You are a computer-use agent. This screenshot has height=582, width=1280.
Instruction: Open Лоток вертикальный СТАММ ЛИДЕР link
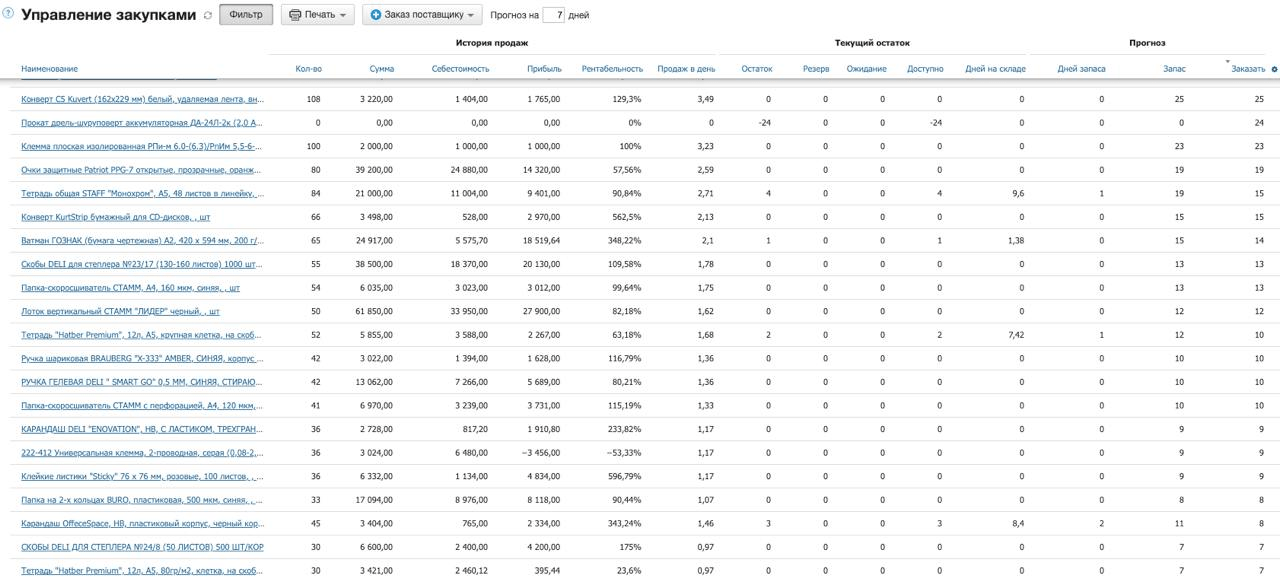(x=120, y=311)
